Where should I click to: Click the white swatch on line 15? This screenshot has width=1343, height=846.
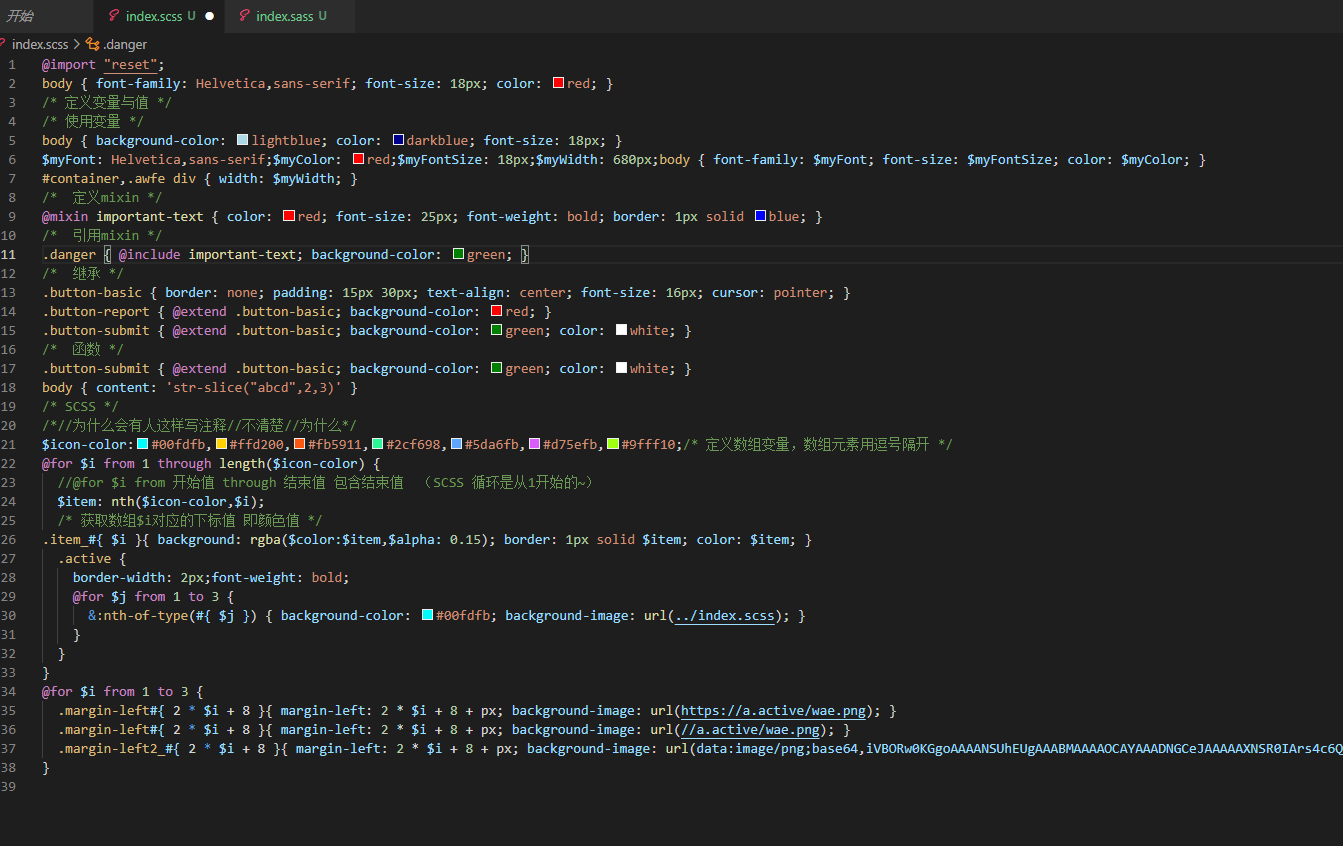pyautogui.click(x=622, y=331)
